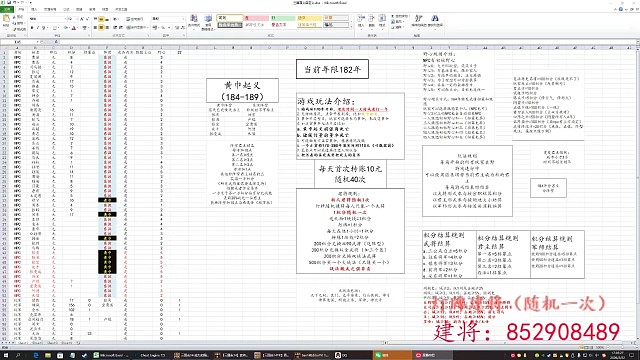Increase font size with the large A

(82, 19)
